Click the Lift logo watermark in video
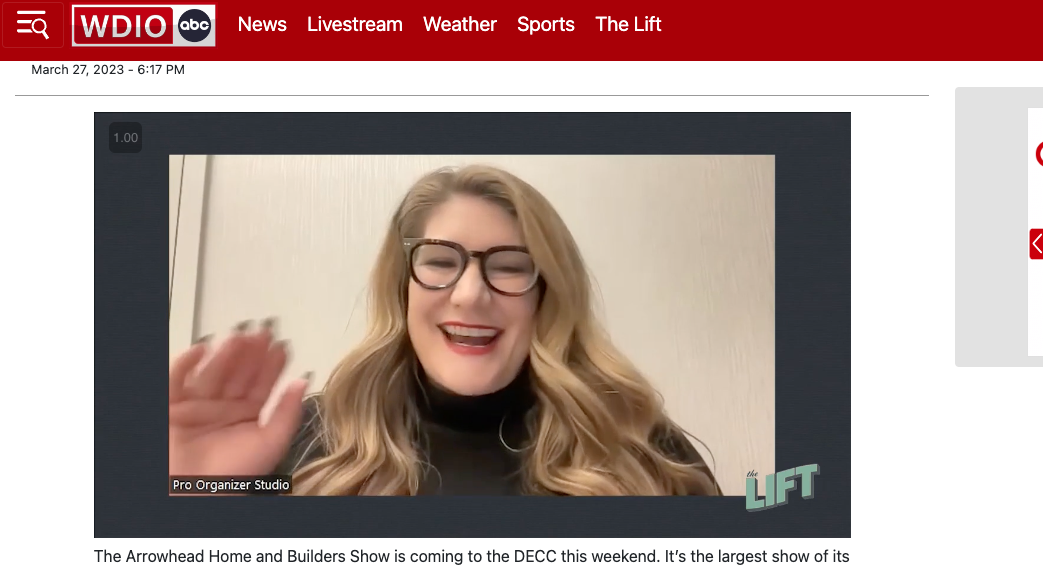 tap(782, 487)
